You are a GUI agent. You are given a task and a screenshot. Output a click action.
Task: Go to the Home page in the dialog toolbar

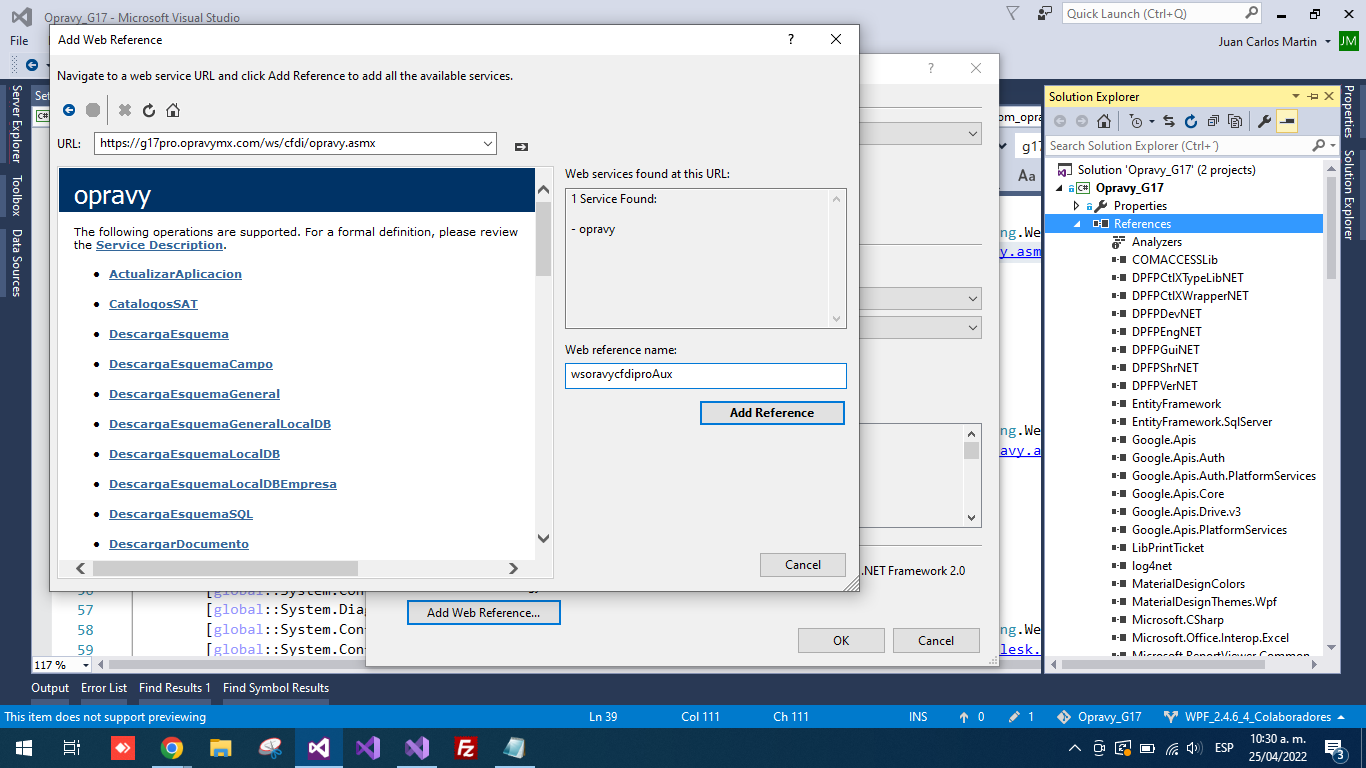173,110
